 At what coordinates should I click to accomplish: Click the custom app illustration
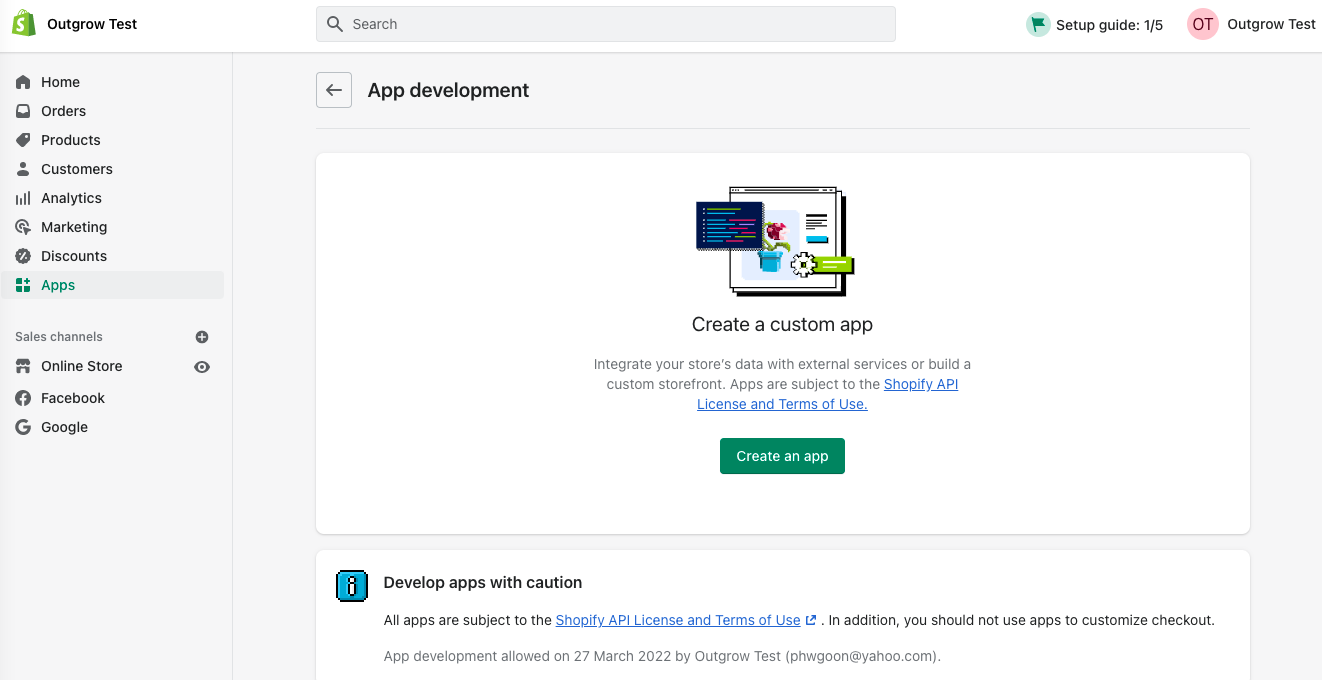point(775,241)
